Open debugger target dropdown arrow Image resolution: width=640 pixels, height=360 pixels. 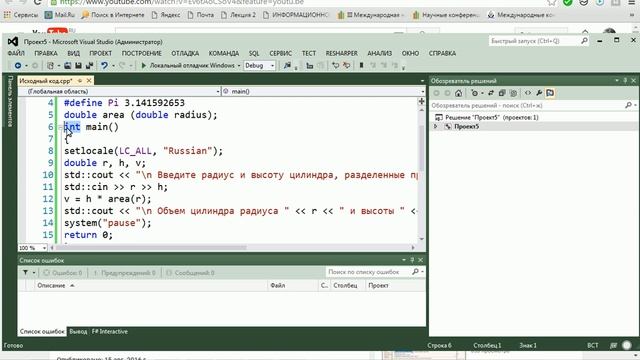pyautogui.click(x=239, y=66)
